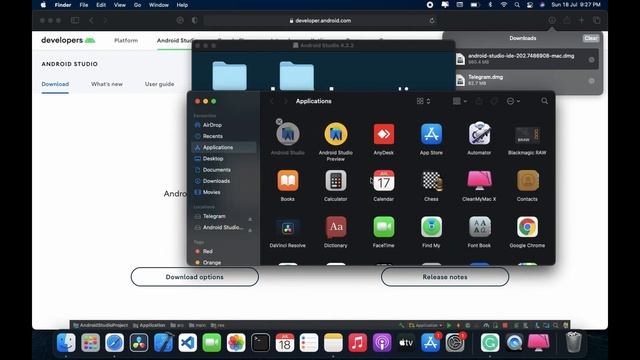Open Platform link on developers site

coord(126,40)
